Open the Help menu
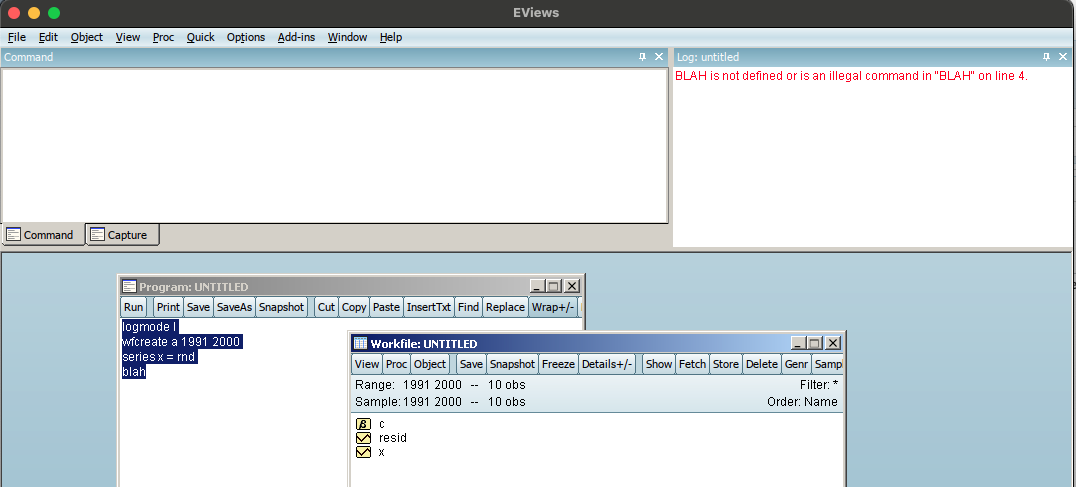 pyautogui.click(x=390, y=37)
